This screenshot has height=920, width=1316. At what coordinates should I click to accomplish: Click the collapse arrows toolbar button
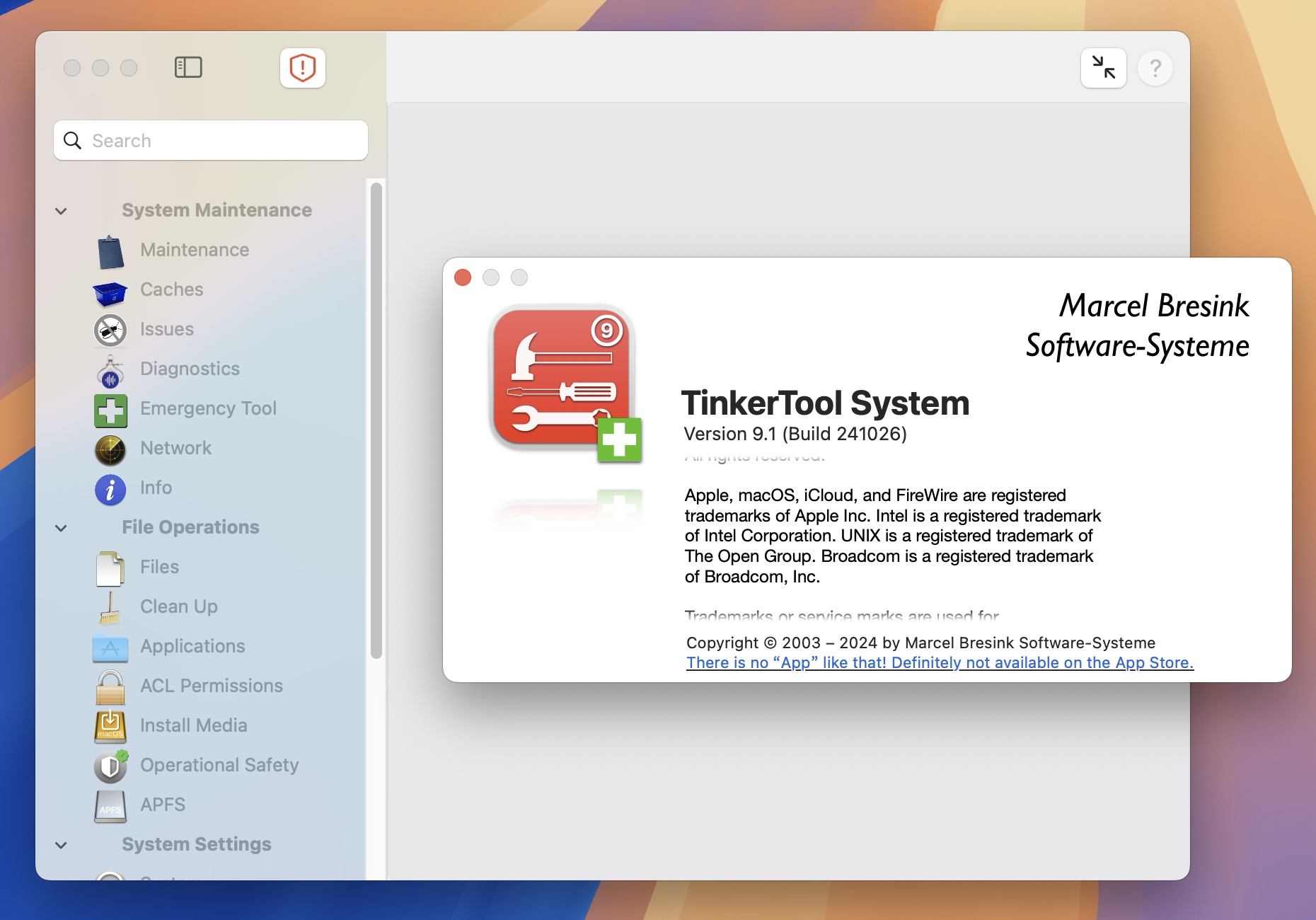pos(1104,68)
